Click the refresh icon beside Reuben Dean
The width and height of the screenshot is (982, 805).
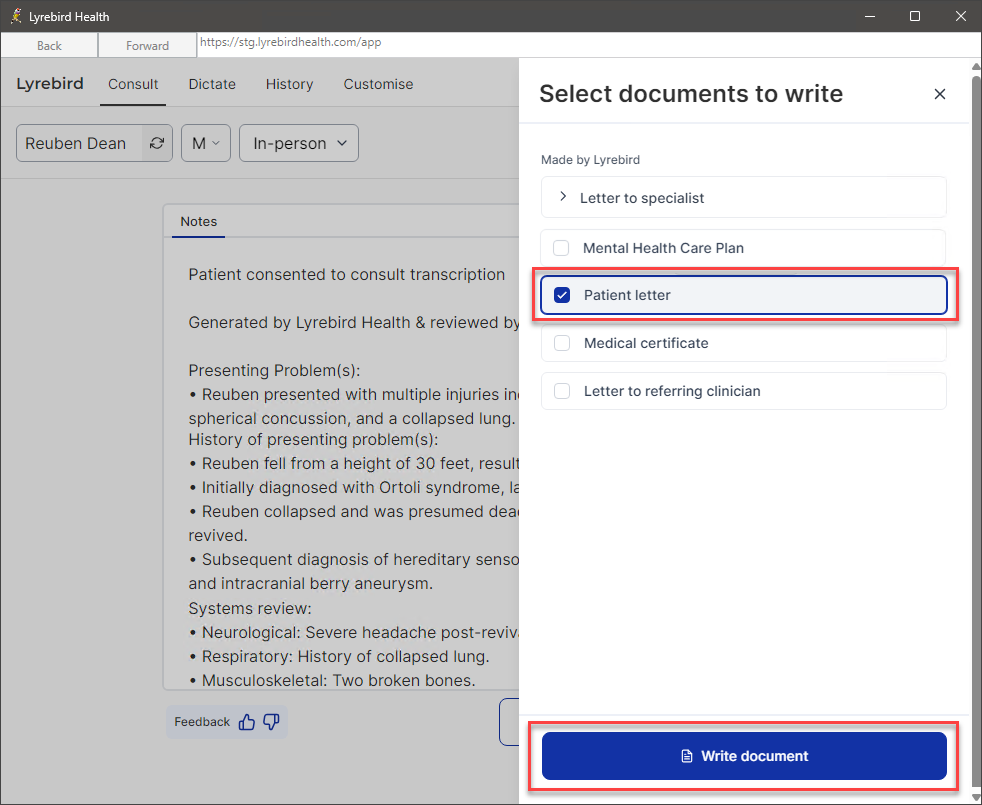click(x=157, y=143)
